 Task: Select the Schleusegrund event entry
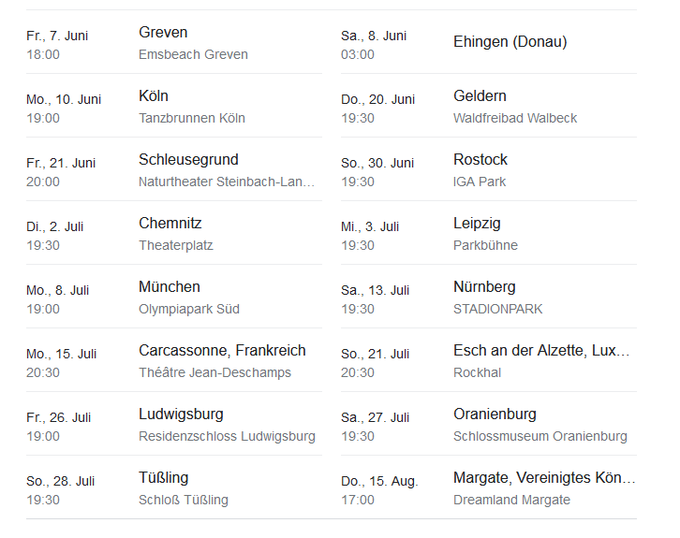[x=188, y=160]
